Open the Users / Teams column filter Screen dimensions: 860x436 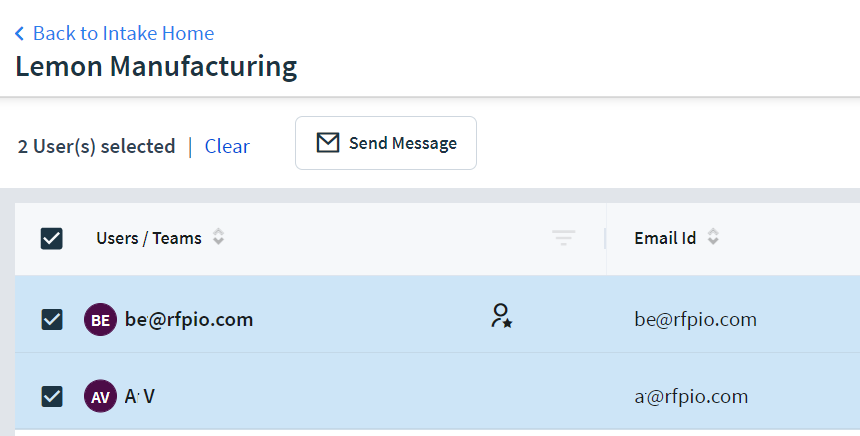[x=563, y=237]
